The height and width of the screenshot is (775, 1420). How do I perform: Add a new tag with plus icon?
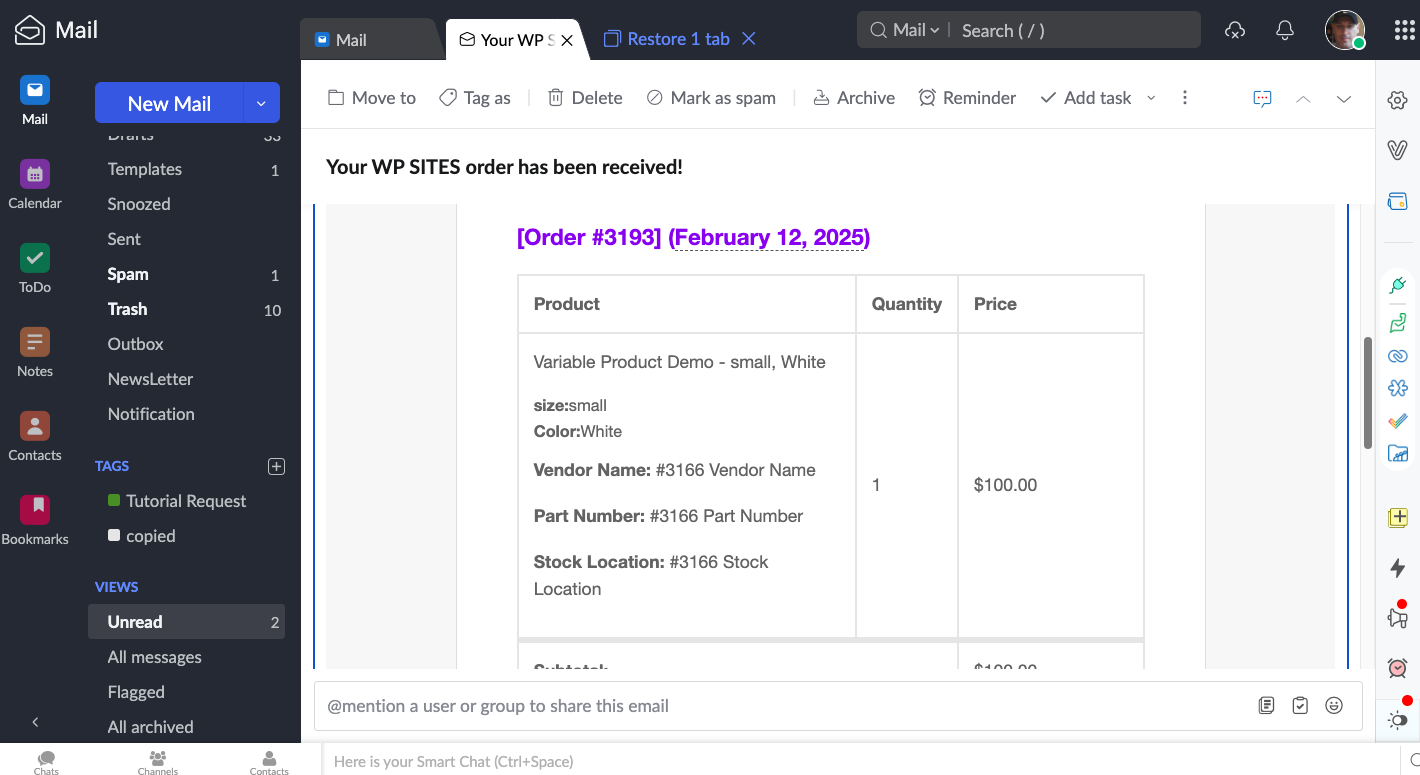tap(277, 466)
